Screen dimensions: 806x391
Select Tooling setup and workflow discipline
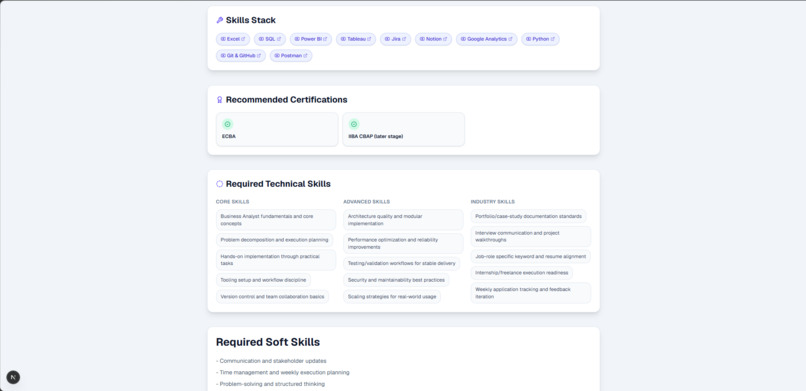pyautogui.click(x=263, y=280)
